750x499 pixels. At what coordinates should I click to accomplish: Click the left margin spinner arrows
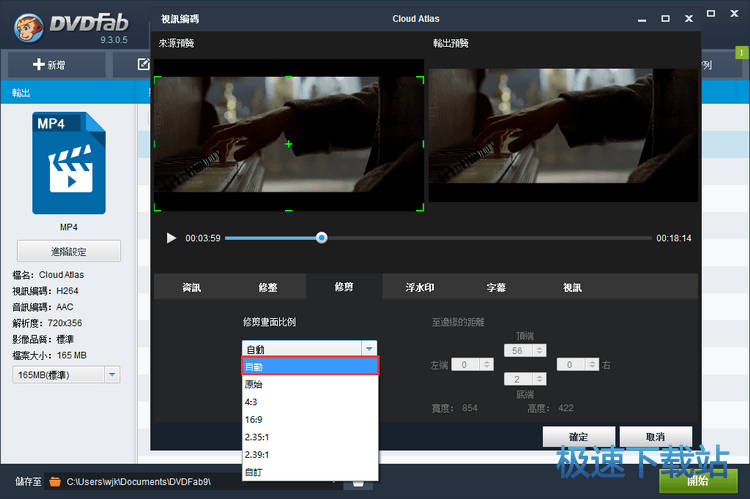click(487, 365)
